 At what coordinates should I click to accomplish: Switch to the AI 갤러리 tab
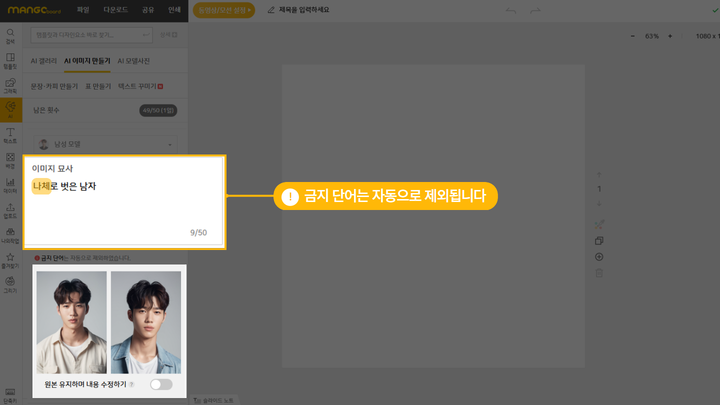(44, 61)
